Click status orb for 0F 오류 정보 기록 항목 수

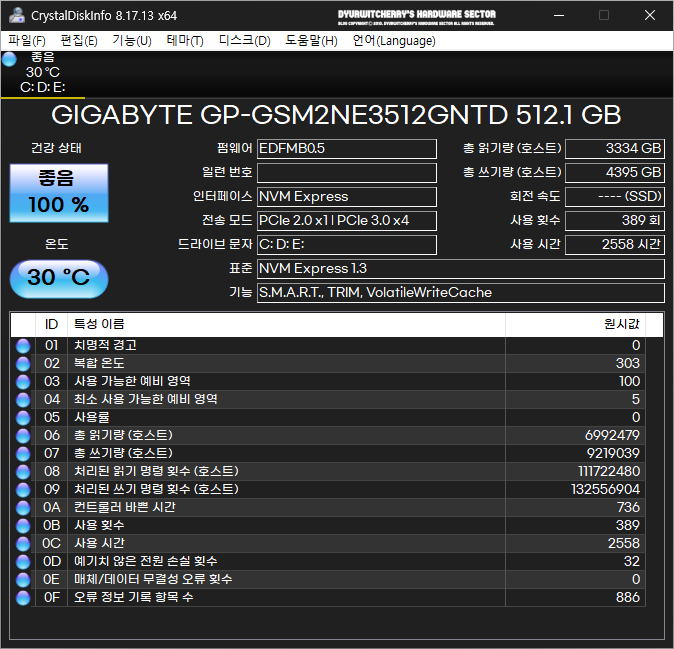pyautogui.click(x=23, y=598)
